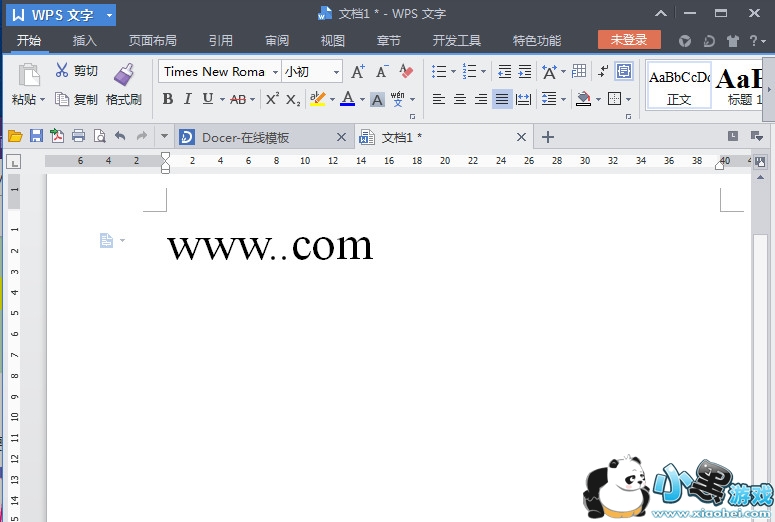Open the 插入 (Insert) tab
The image size is (775, 522).
(x=85, y=41)
